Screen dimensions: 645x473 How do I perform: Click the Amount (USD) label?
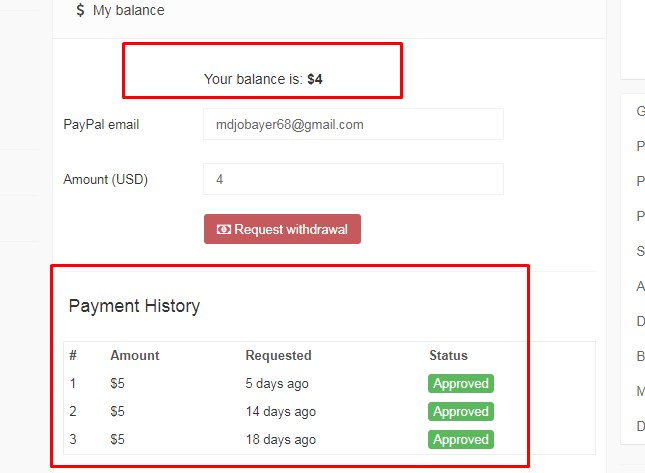105,180
